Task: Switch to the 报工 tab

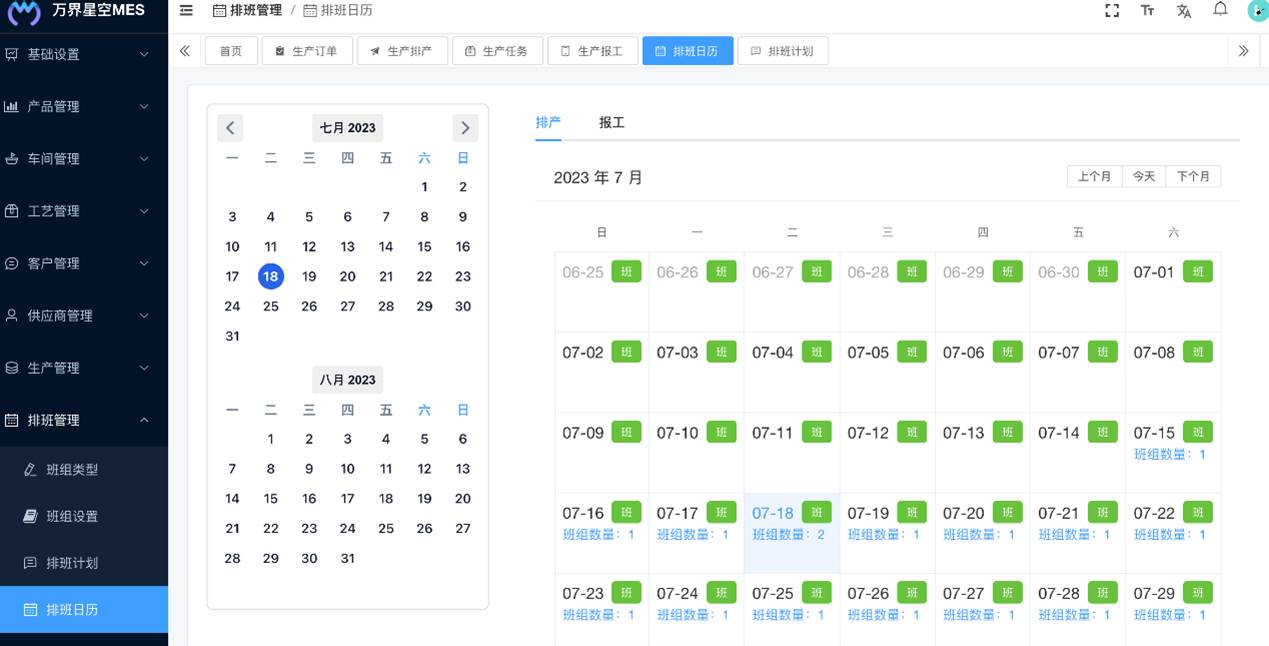Action: 611,122
